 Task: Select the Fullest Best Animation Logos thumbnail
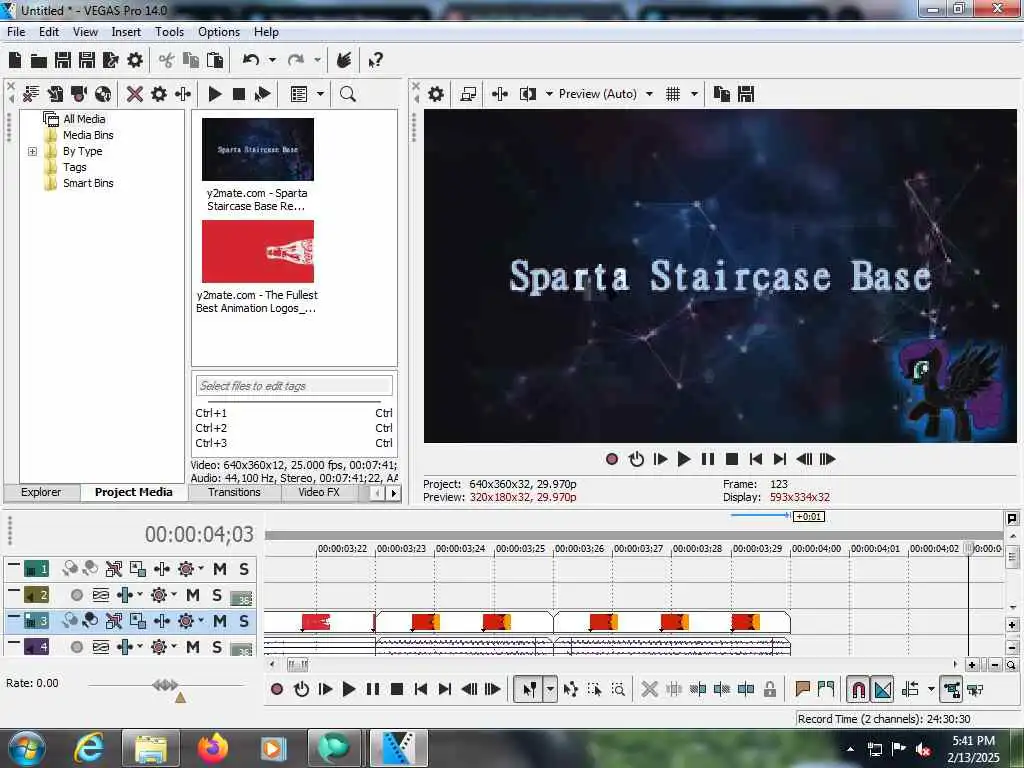258,251
